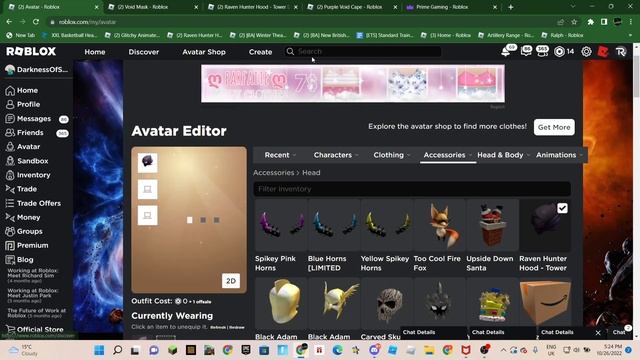Screen dimensions: 640x360
Task: Select first equipped item thumbnail in preview
Action: pyautogui.click(x=147, y=162)
